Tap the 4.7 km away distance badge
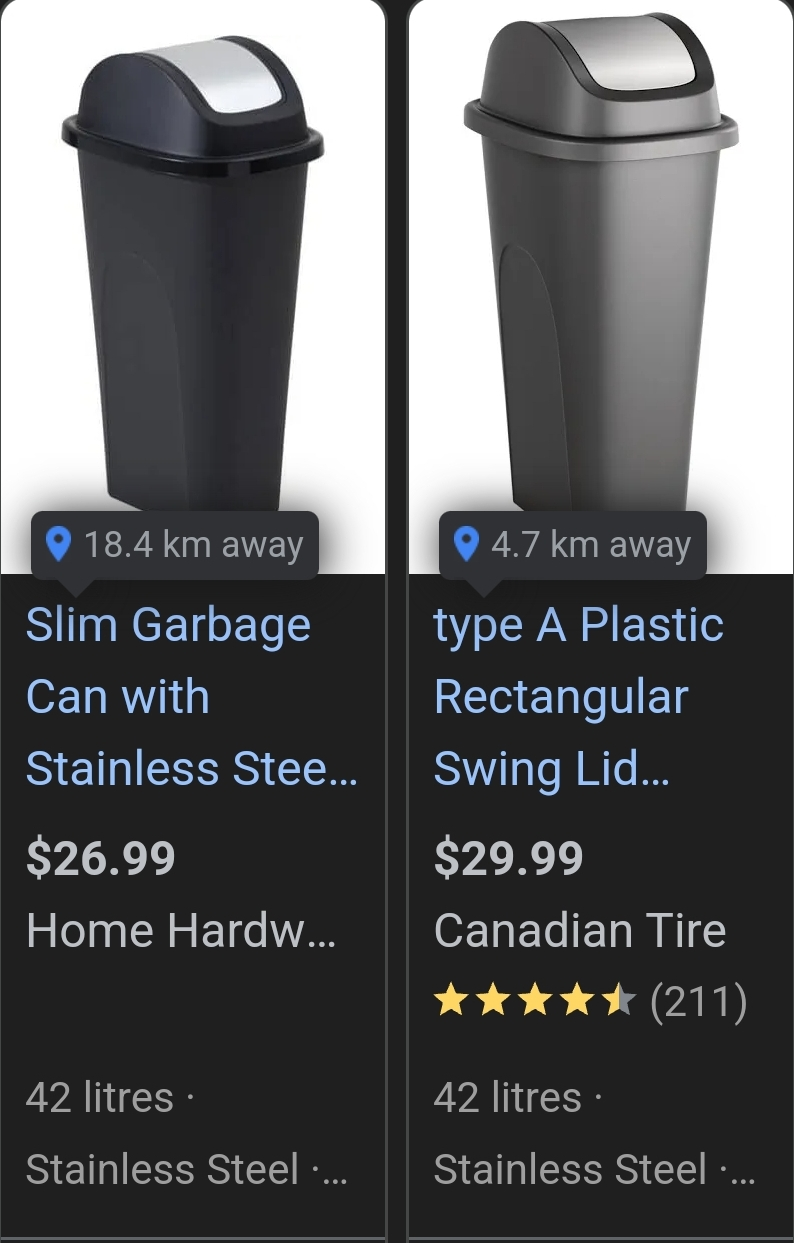This screenshot has height=1243, width=794. [573, 545]
